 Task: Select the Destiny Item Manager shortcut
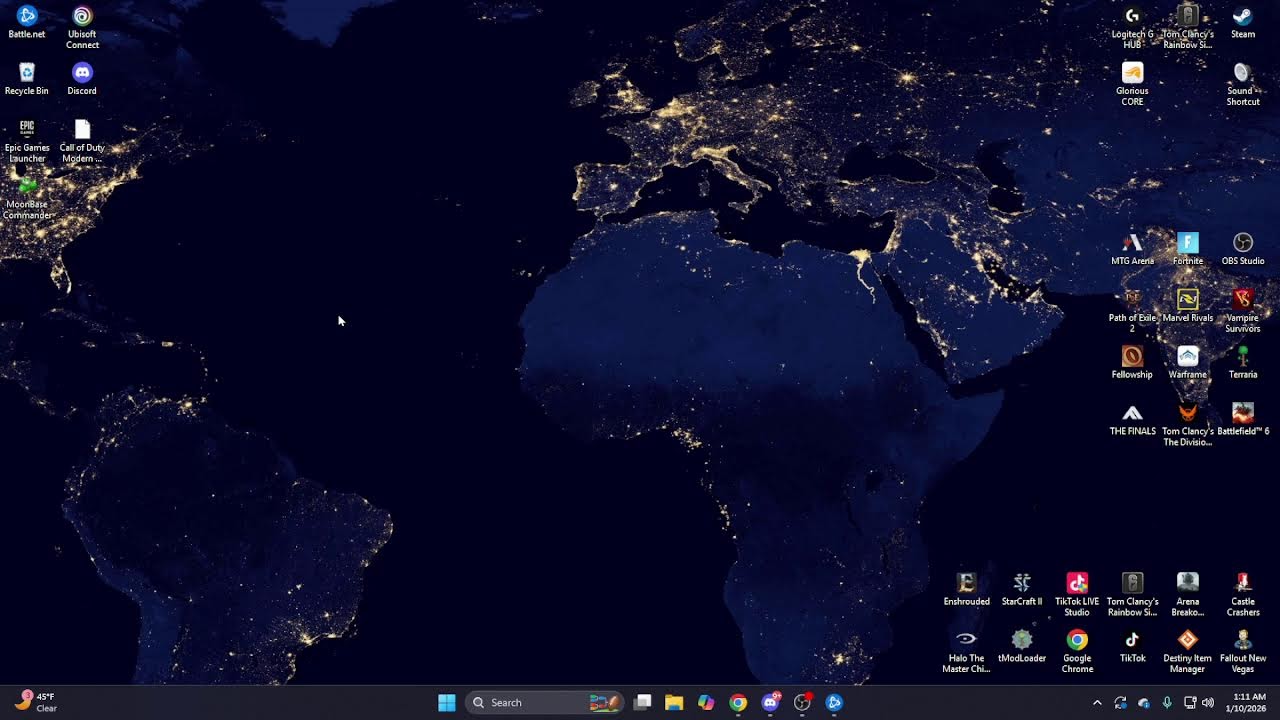pyautogui.click(x=1188, y=652)
